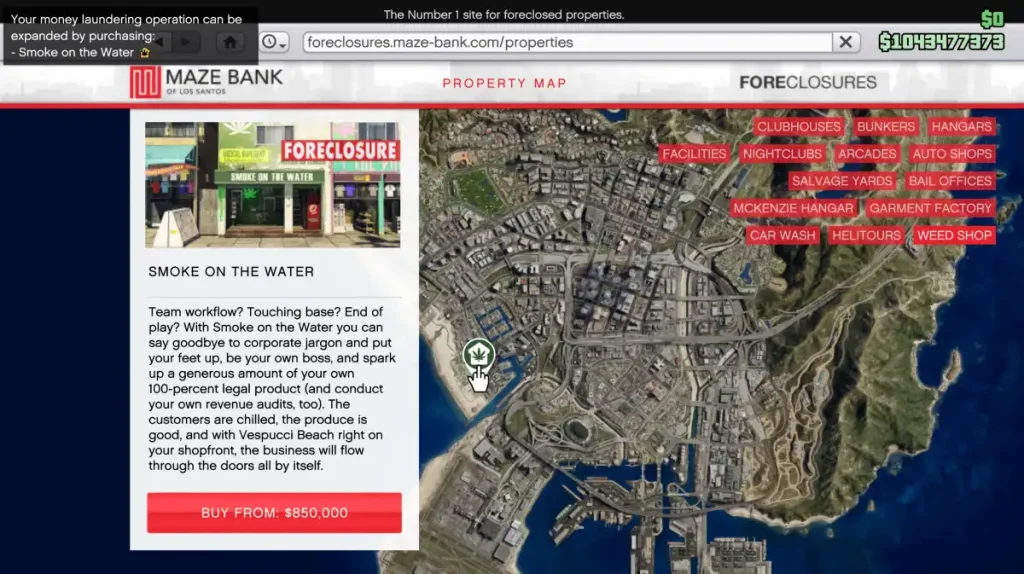Screen dimensions: 1024x574
Task: Filter map by Hangars
Action: [961, 127]
